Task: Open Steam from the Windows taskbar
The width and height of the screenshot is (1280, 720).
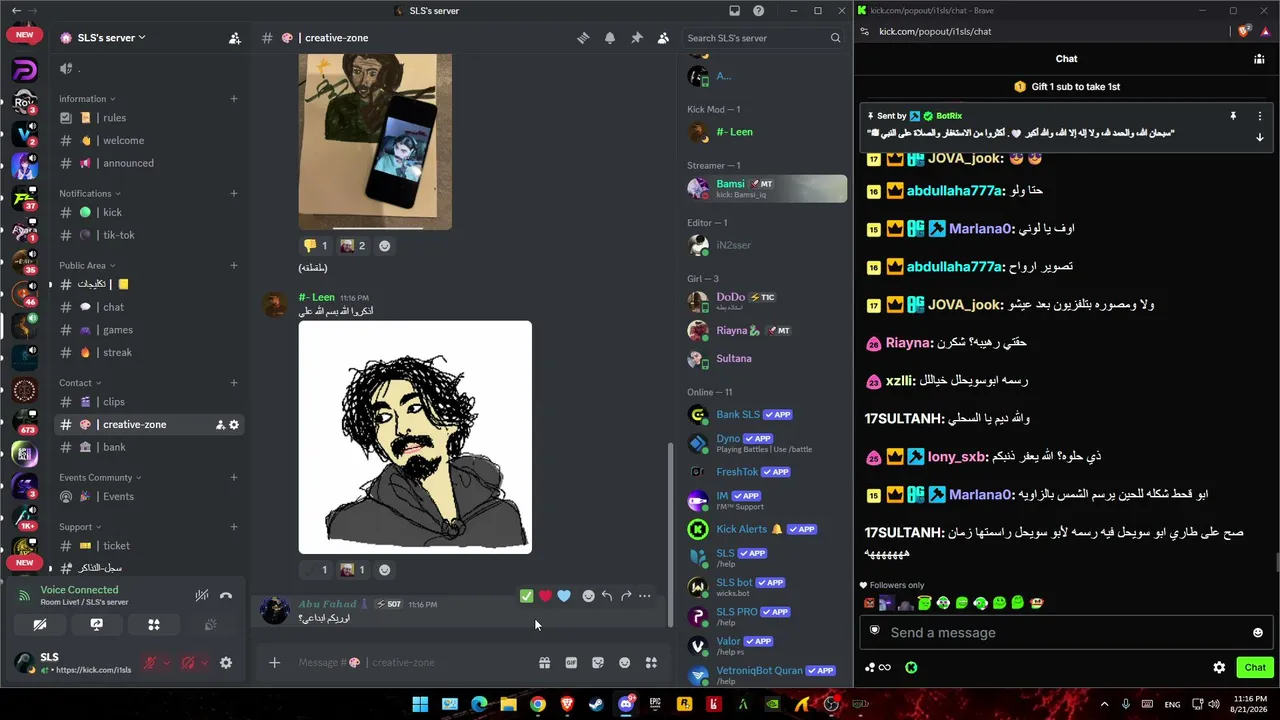Action: (x=596, y=704)
